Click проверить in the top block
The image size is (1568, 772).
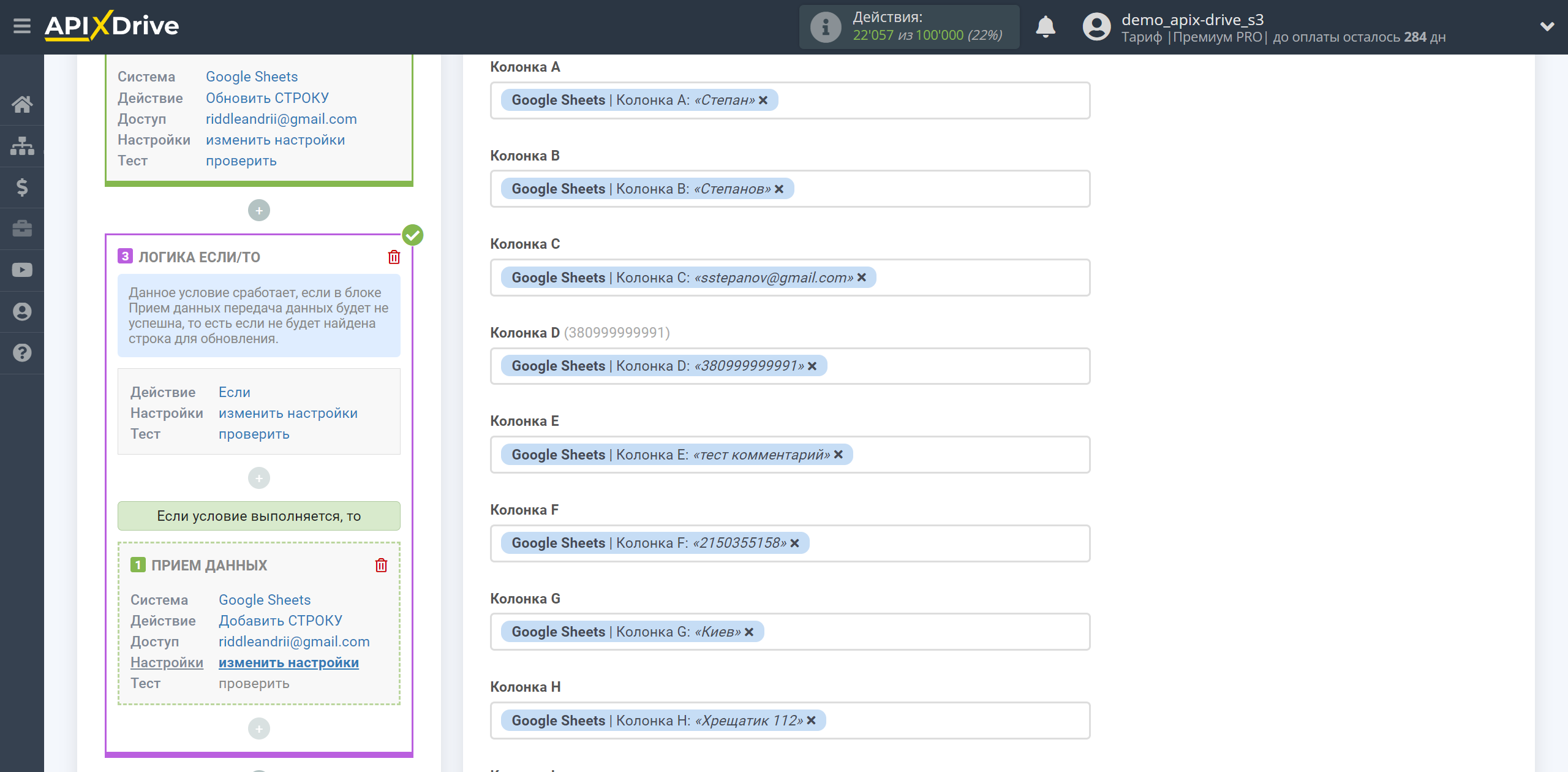[241, 161]
